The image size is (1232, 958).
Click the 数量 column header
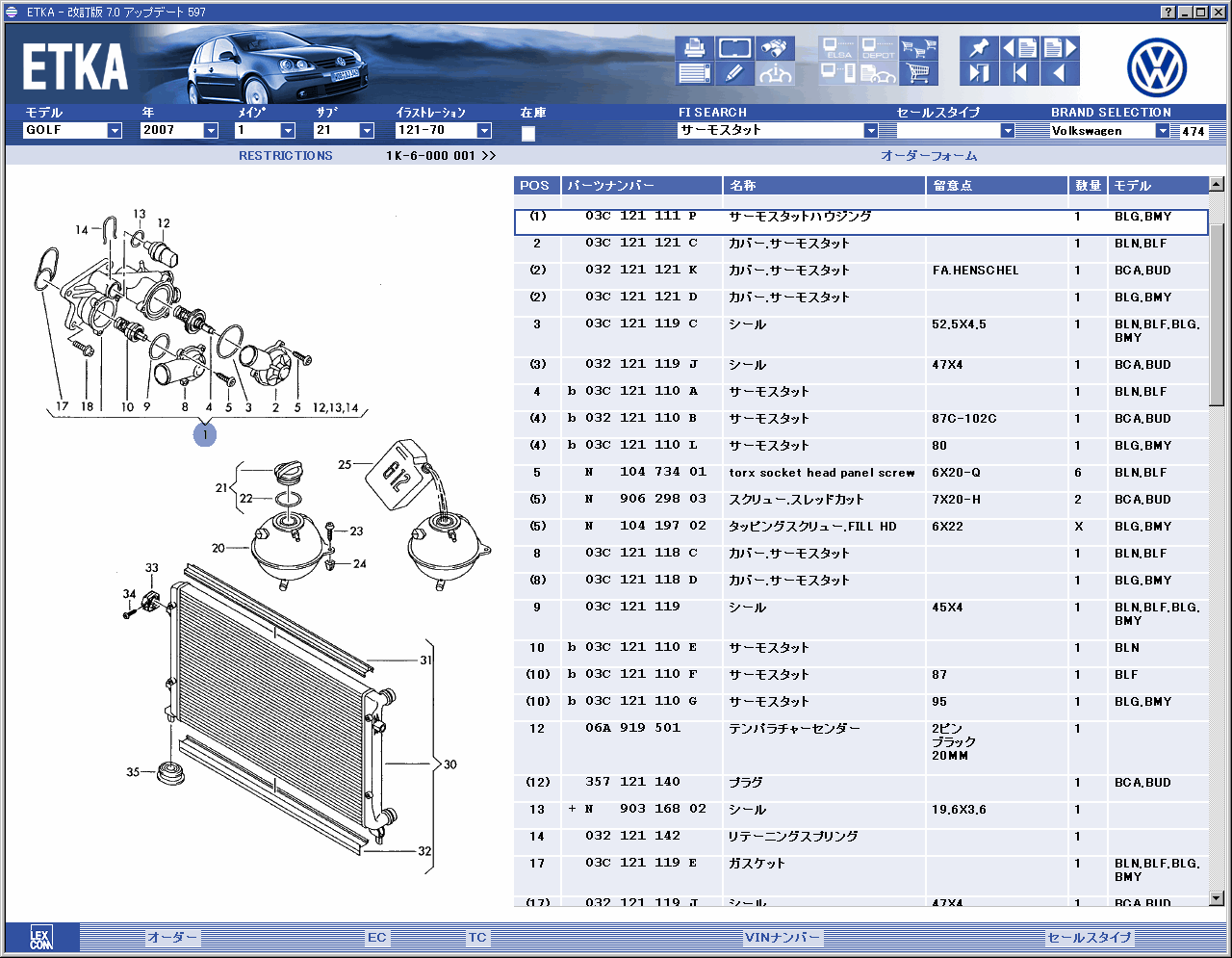(x=1089, y=186)
